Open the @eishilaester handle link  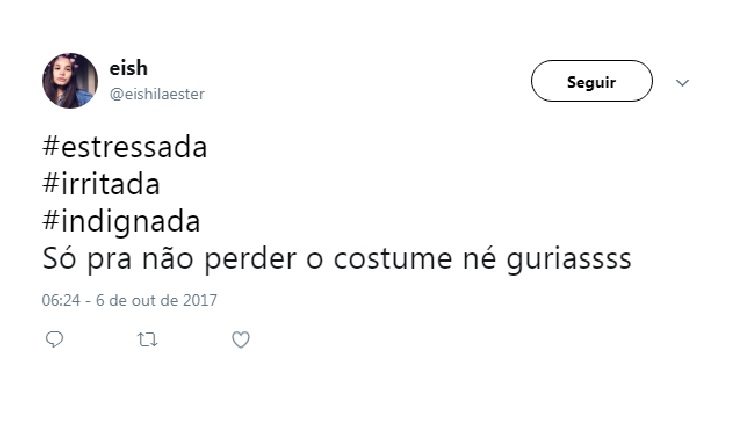pos(157,94)
